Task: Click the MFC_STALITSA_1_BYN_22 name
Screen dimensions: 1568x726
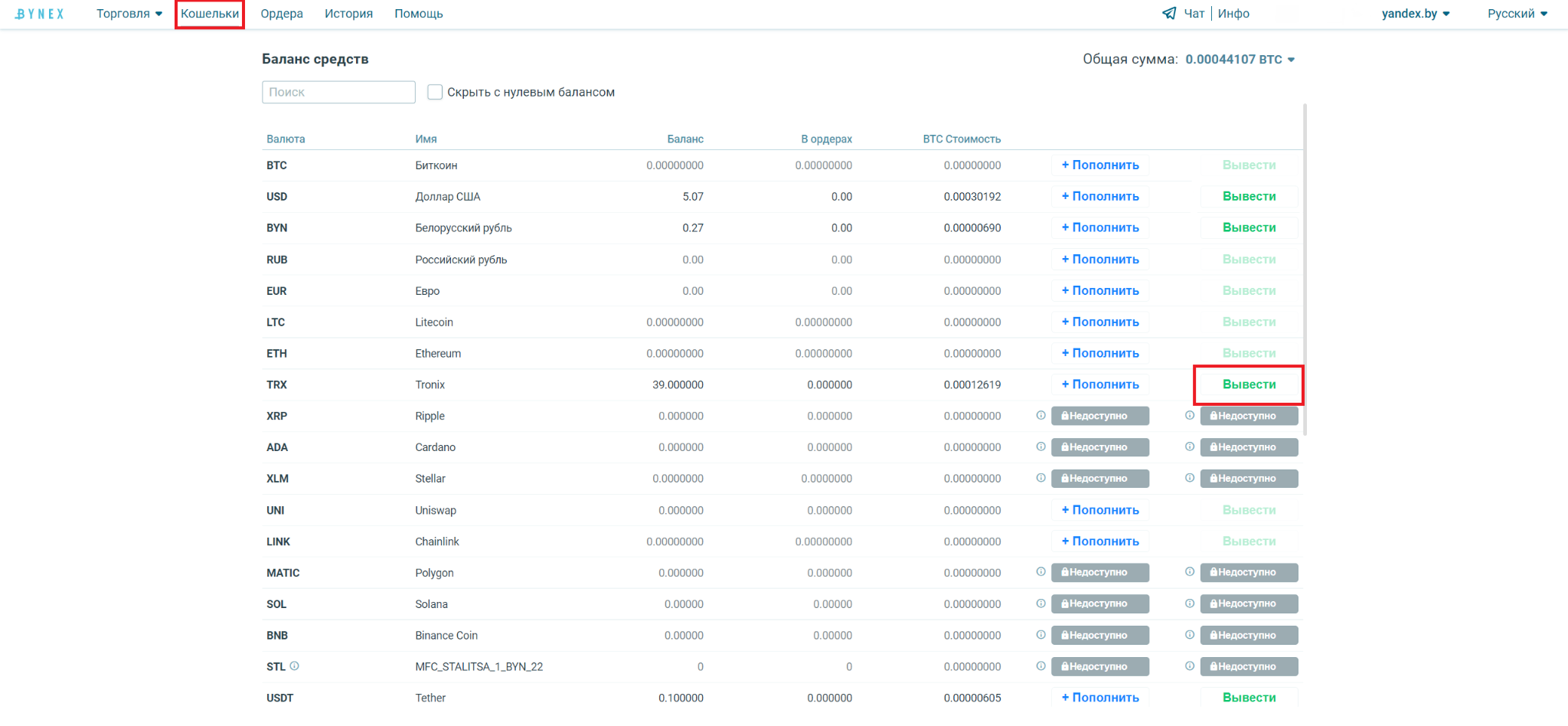Action: [x=479, y=666]
